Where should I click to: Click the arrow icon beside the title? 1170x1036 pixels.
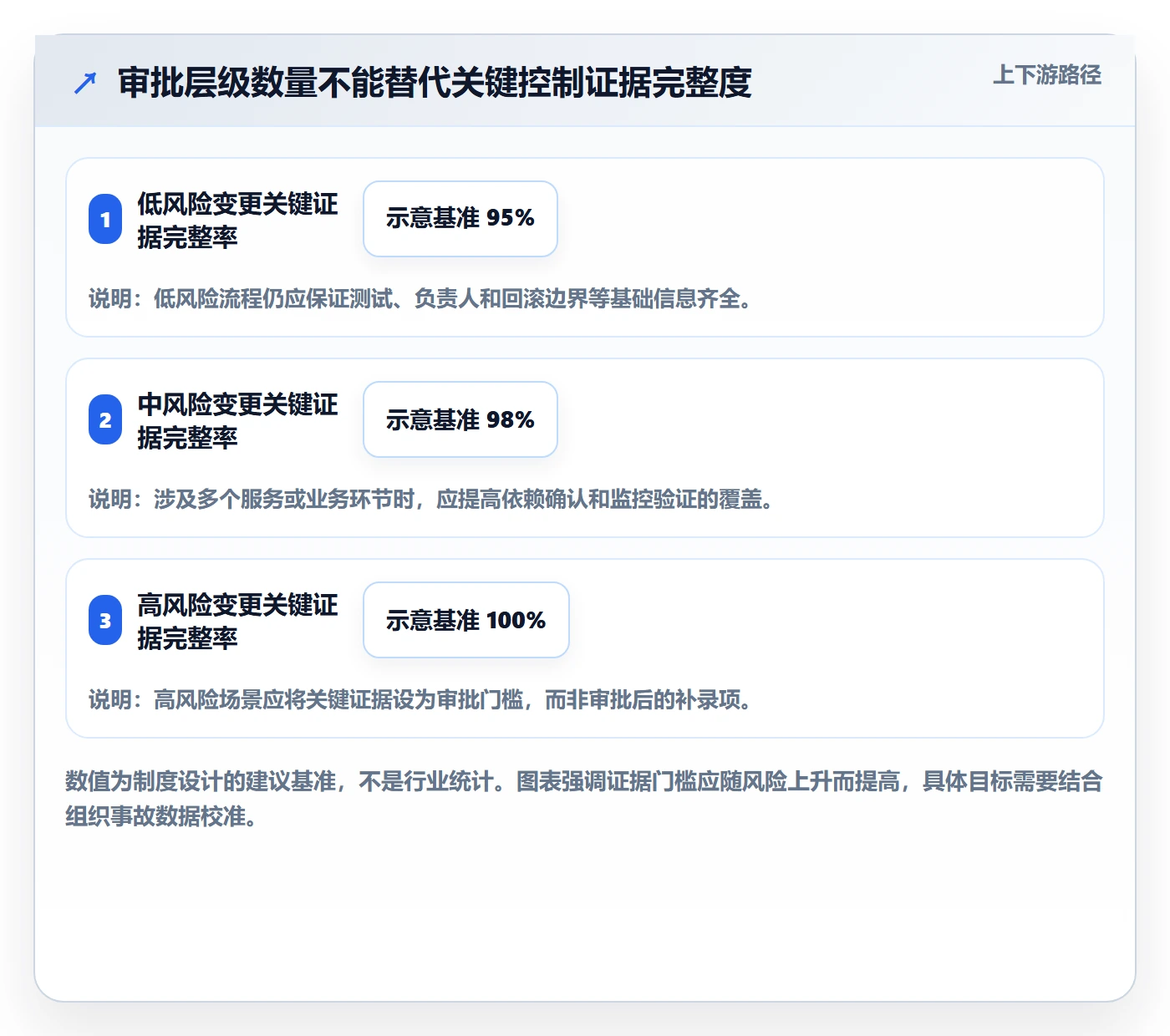coord(85,83)
